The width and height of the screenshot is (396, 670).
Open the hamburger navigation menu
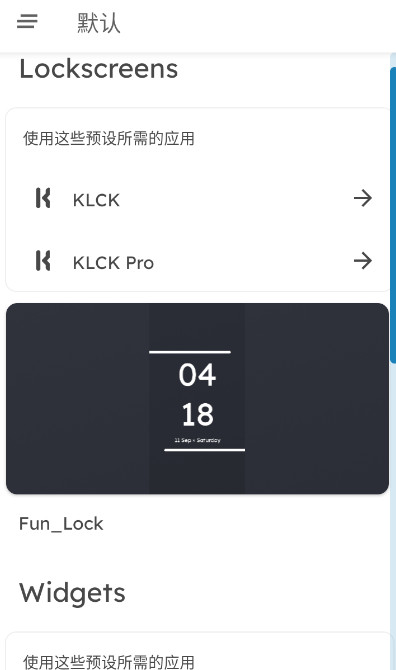(27, 21)
